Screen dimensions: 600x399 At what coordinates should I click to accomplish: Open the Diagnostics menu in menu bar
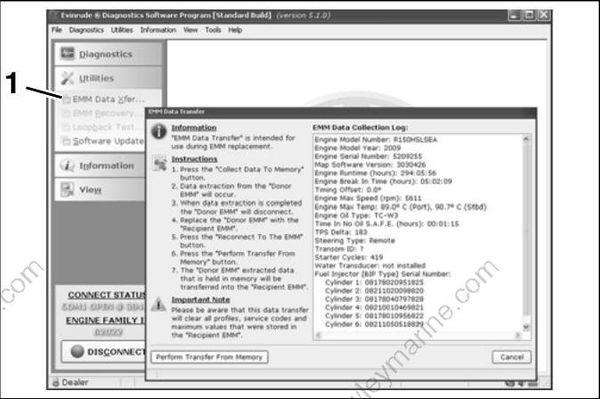coord(86,30)
